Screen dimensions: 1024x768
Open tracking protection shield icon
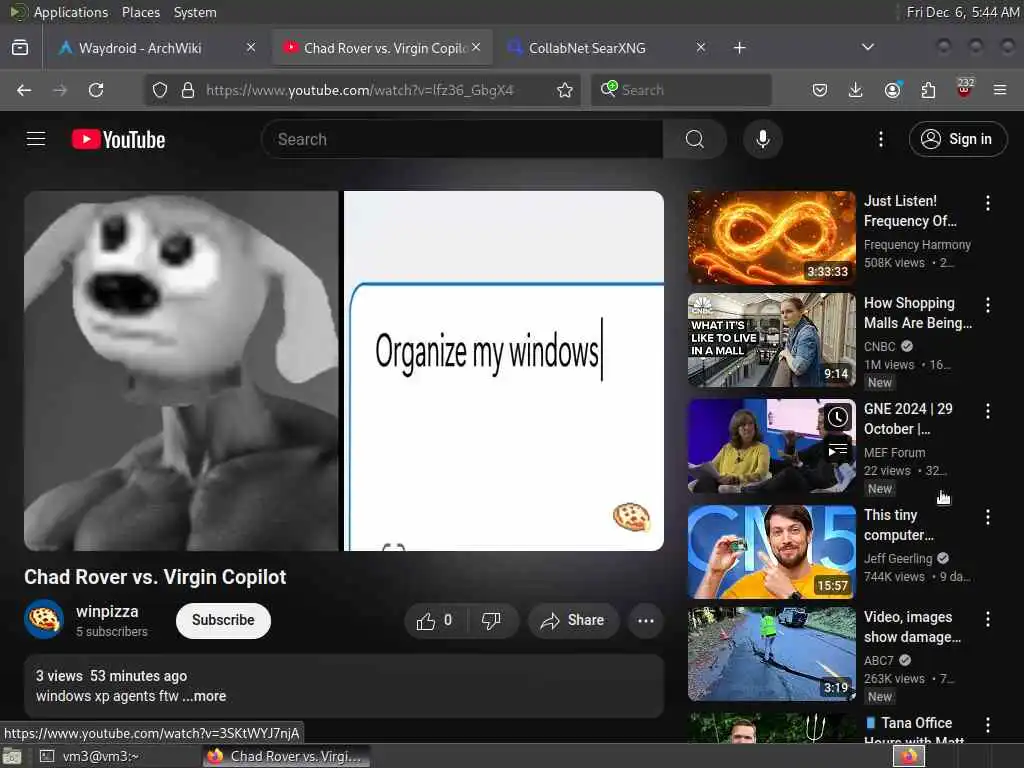click(x=160, y=90)
